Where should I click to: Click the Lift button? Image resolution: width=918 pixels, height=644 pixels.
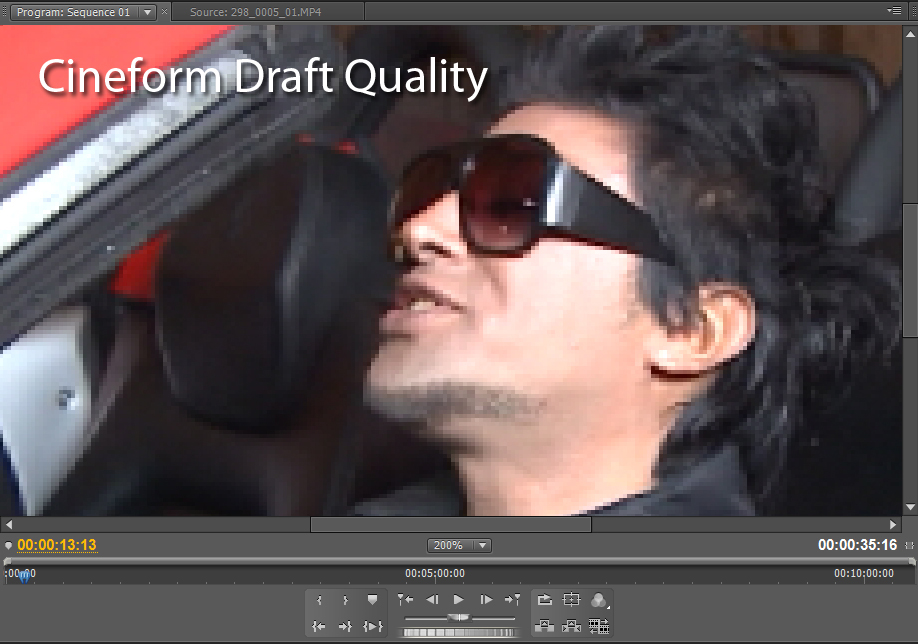click(x=545, y=626)
